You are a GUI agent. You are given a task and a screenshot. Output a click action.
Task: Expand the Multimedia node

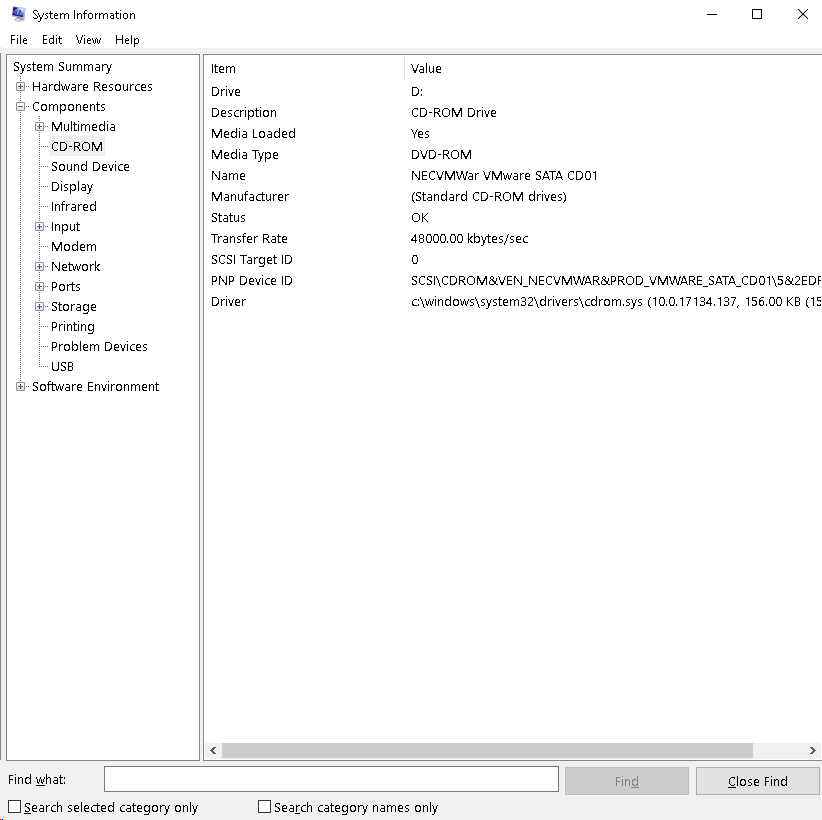point(39,126)
